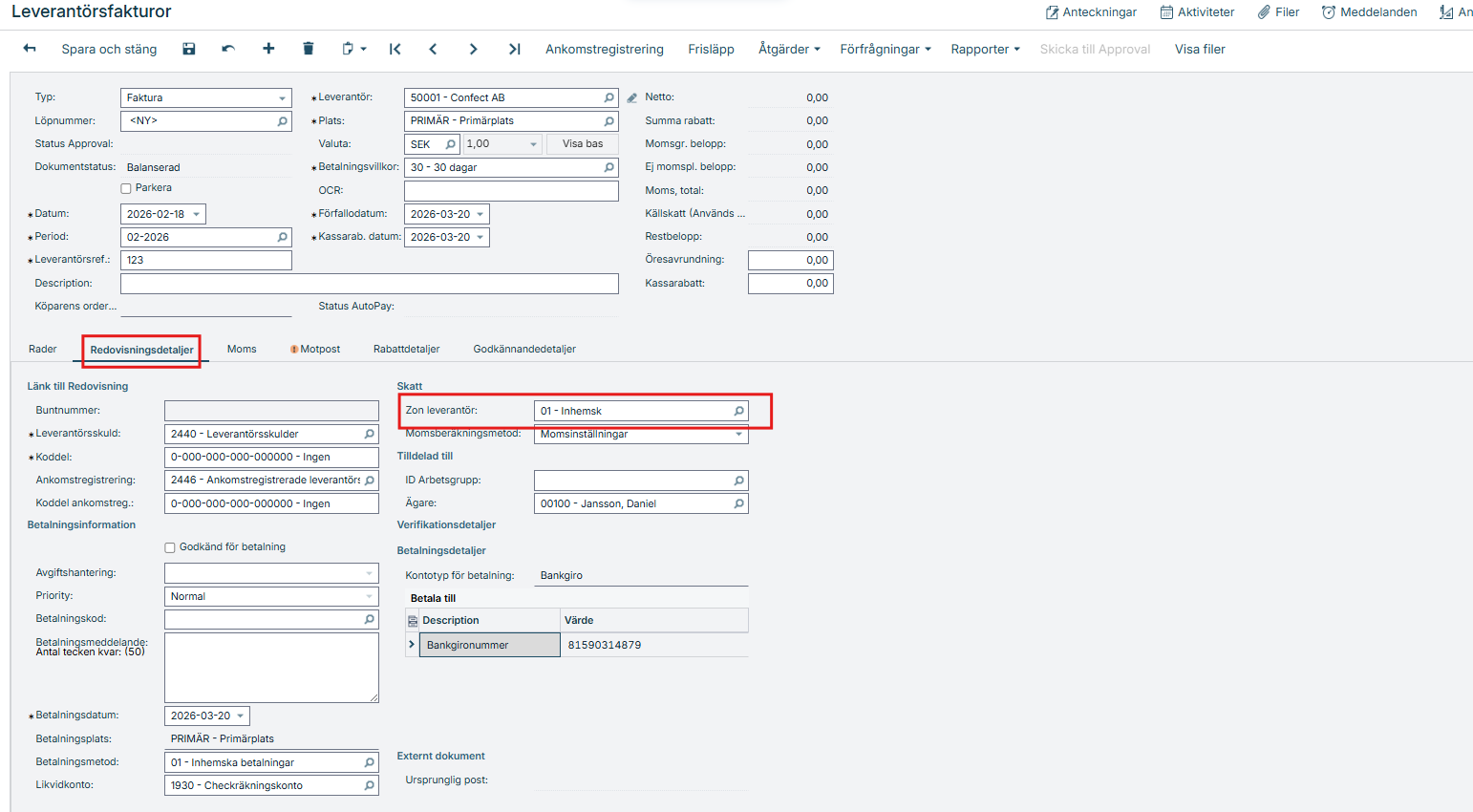The height and width of the screenshot is (812, 1473).
Task: Enable Godkänd för betalning checkbox
Action: pos(170,548)
